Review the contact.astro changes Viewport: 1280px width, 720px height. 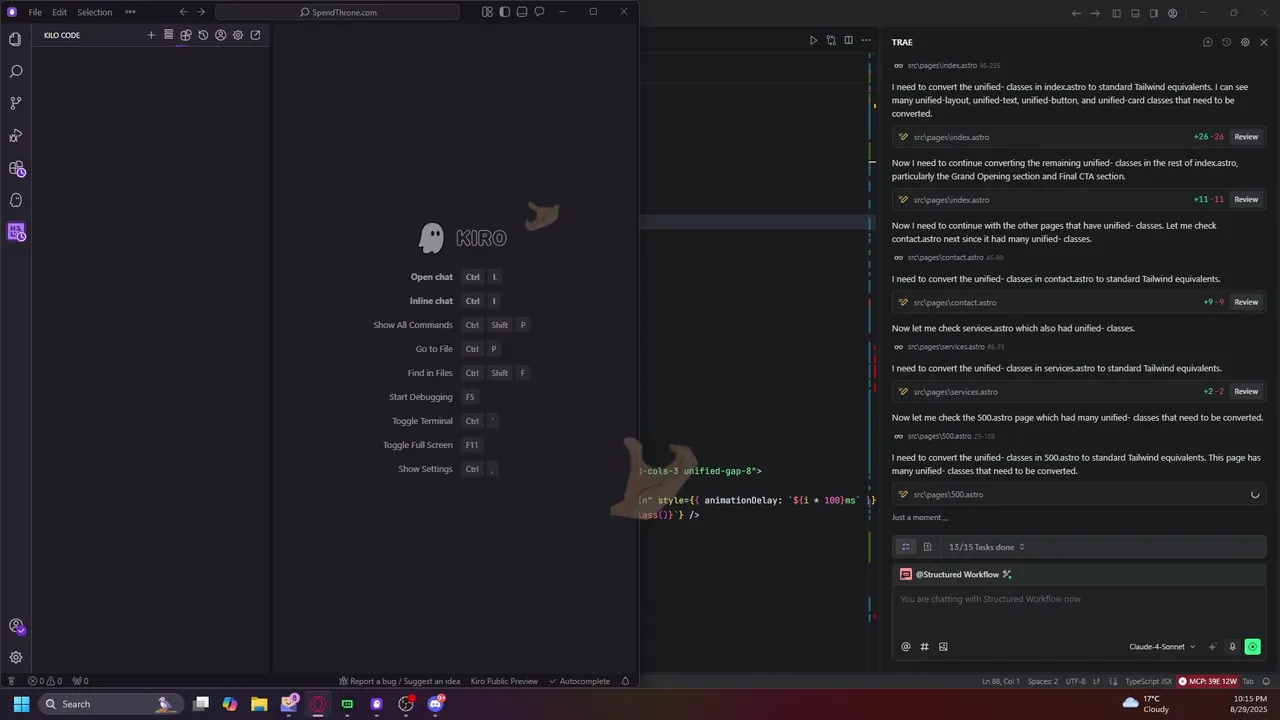(1246, 302)
